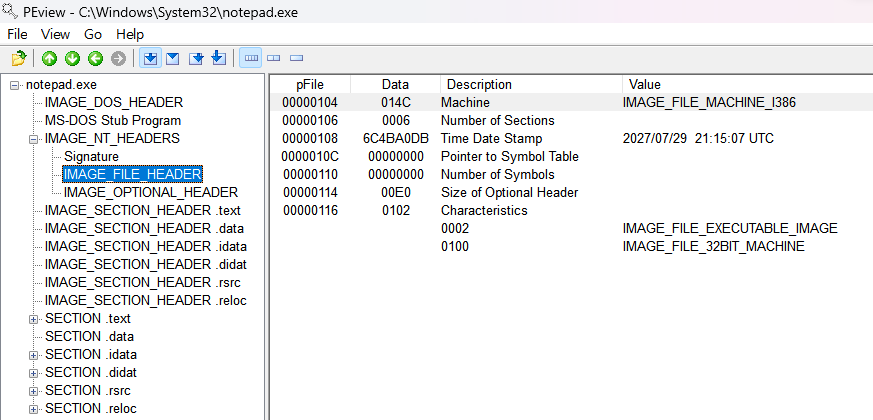Select IMAGE_DOS_HEADER in the tree
Image resolution: width=873 pixels, height=420 pixels.
point(114,102)
